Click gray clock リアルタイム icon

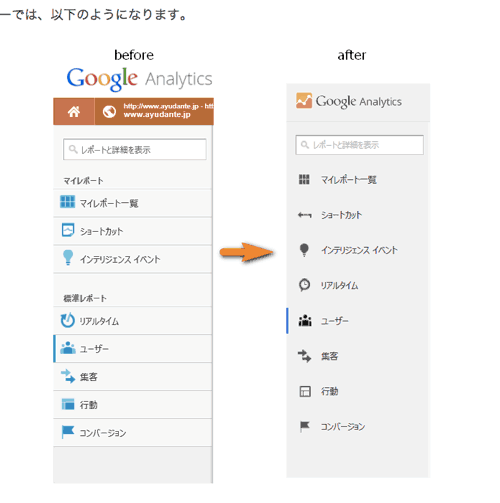(304, 285)
